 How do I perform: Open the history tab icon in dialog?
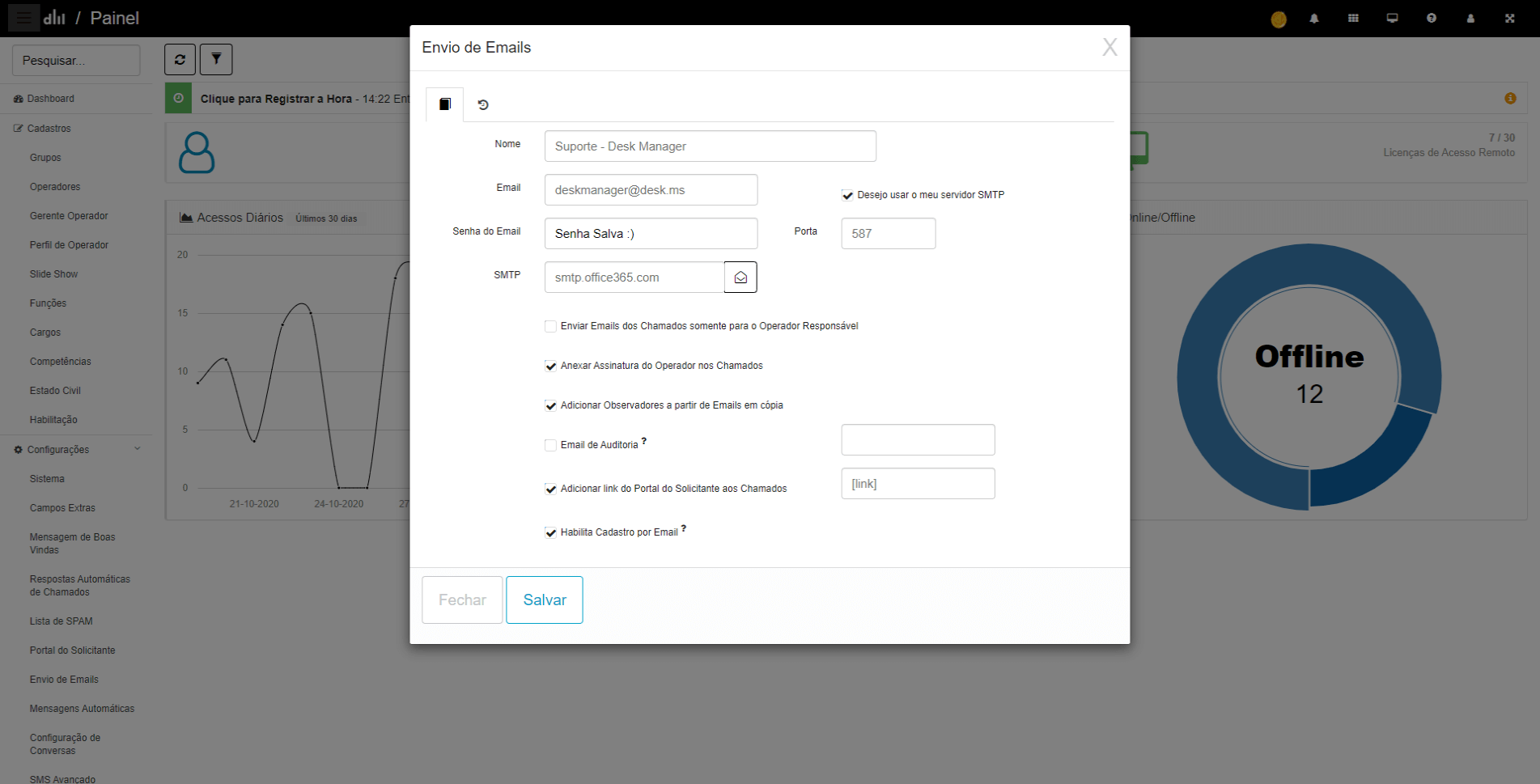pos(483,104)
